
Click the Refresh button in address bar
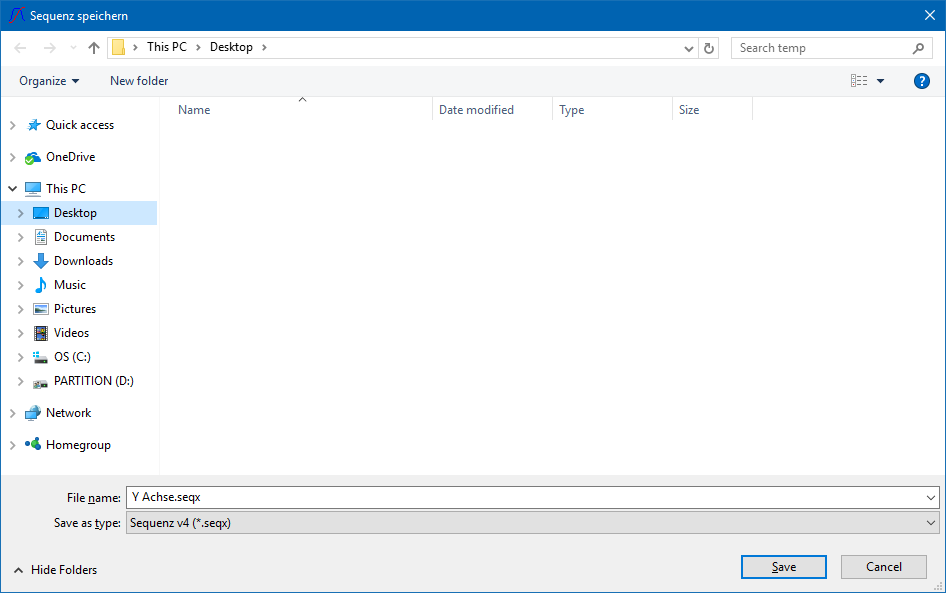710,48
